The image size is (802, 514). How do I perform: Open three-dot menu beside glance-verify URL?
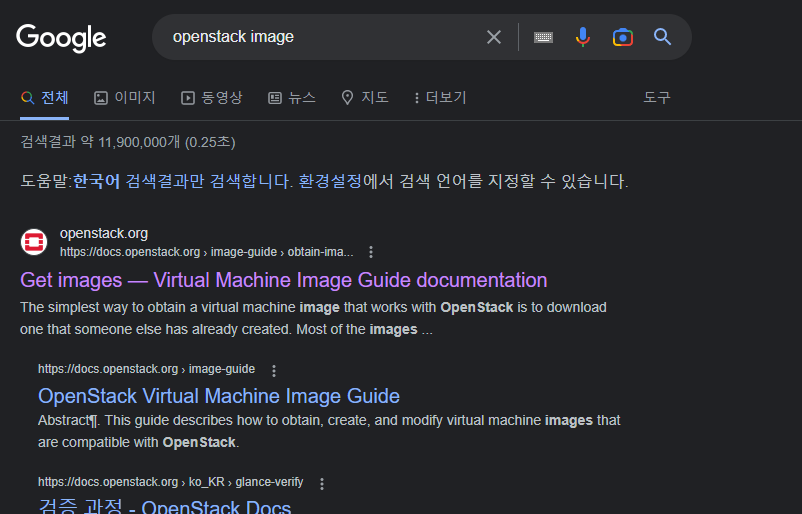click(322, 483)
